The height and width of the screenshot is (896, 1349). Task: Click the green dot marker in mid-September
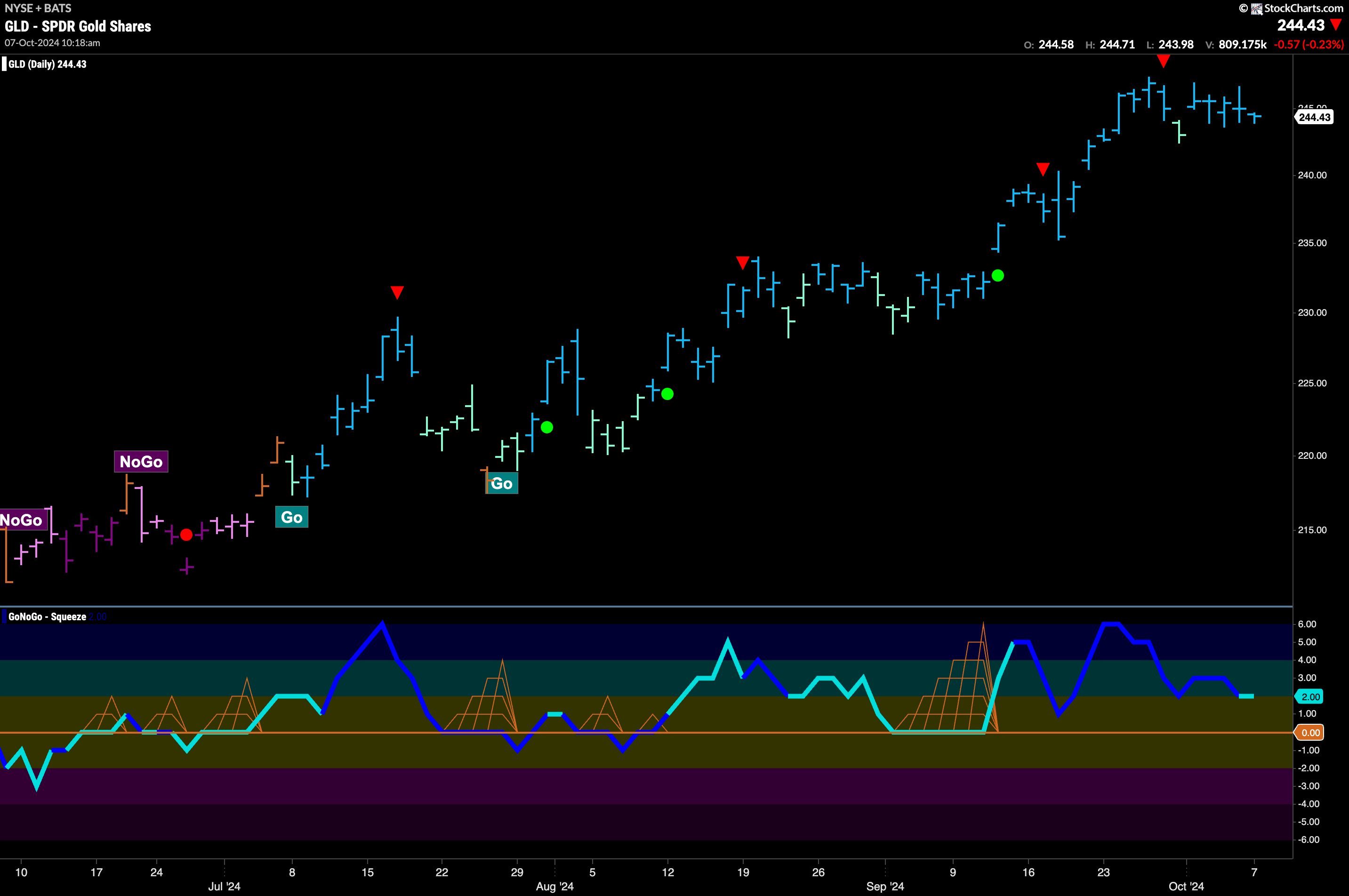point(997,275)
